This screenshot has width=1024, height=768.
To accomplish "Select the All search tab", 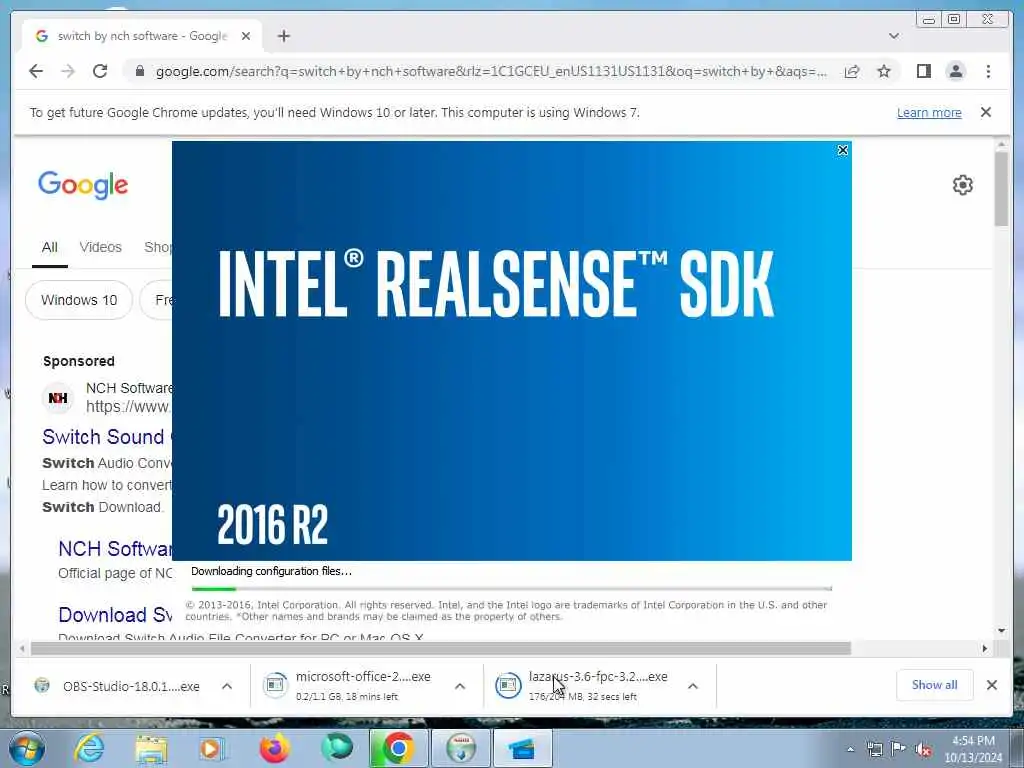I will pos(50,248).
